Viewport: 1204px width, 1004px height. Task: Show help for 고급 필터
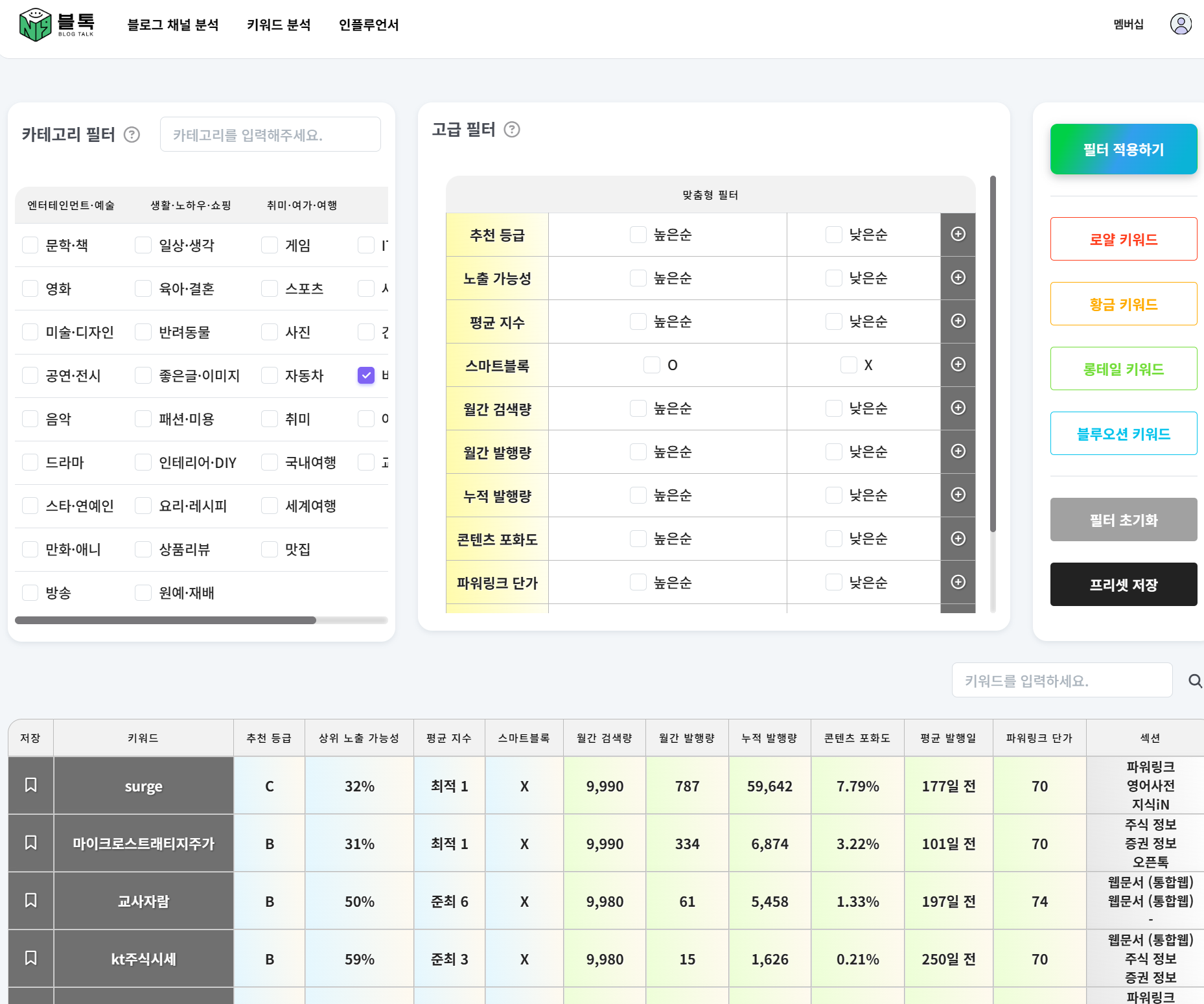click(x=512, y=130)
